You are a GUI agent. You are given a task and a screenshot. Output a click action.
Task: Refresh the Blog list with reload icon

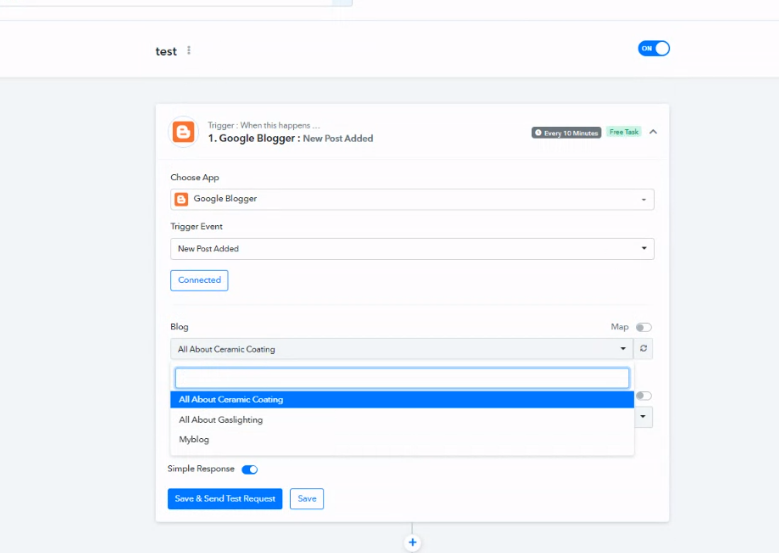coord(643,348)
